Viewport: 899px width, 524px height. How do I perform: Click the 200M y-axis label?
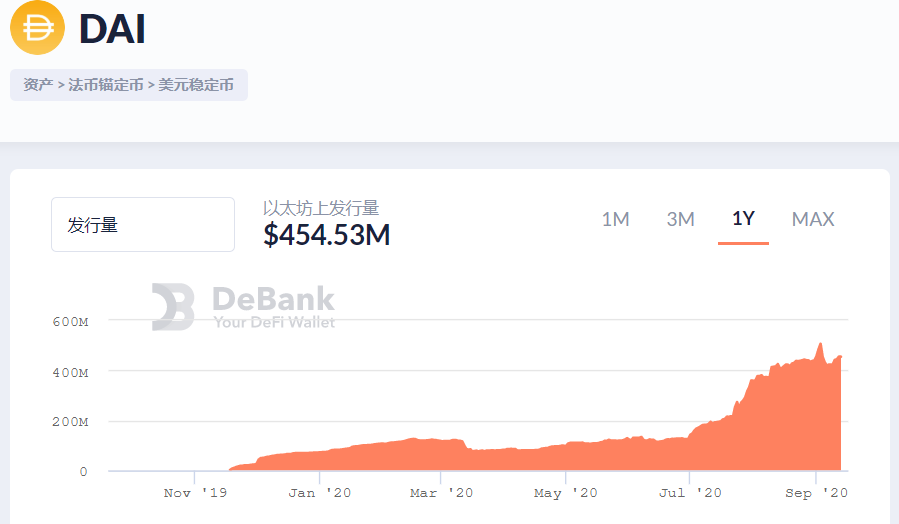coord(71,422)
